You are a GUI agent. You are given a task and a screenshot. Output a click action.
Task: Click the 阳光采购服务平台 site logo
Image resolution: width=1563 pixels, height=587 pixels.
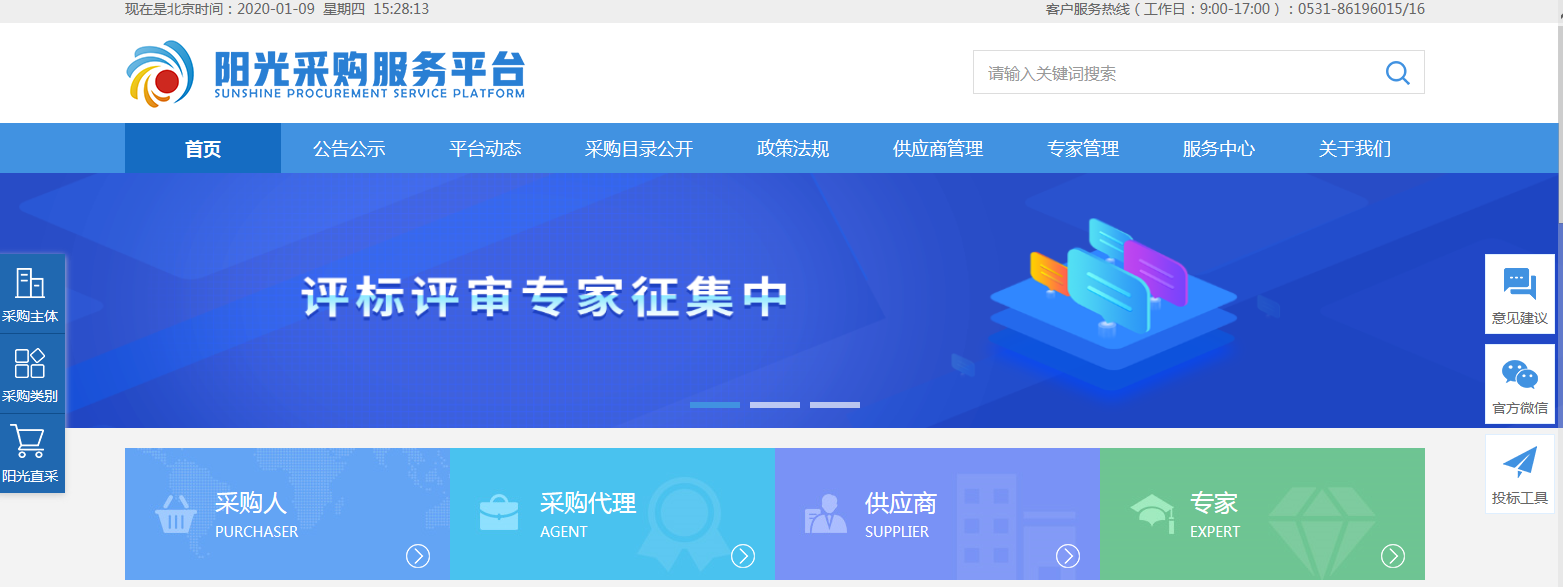(x=325, y=72)
